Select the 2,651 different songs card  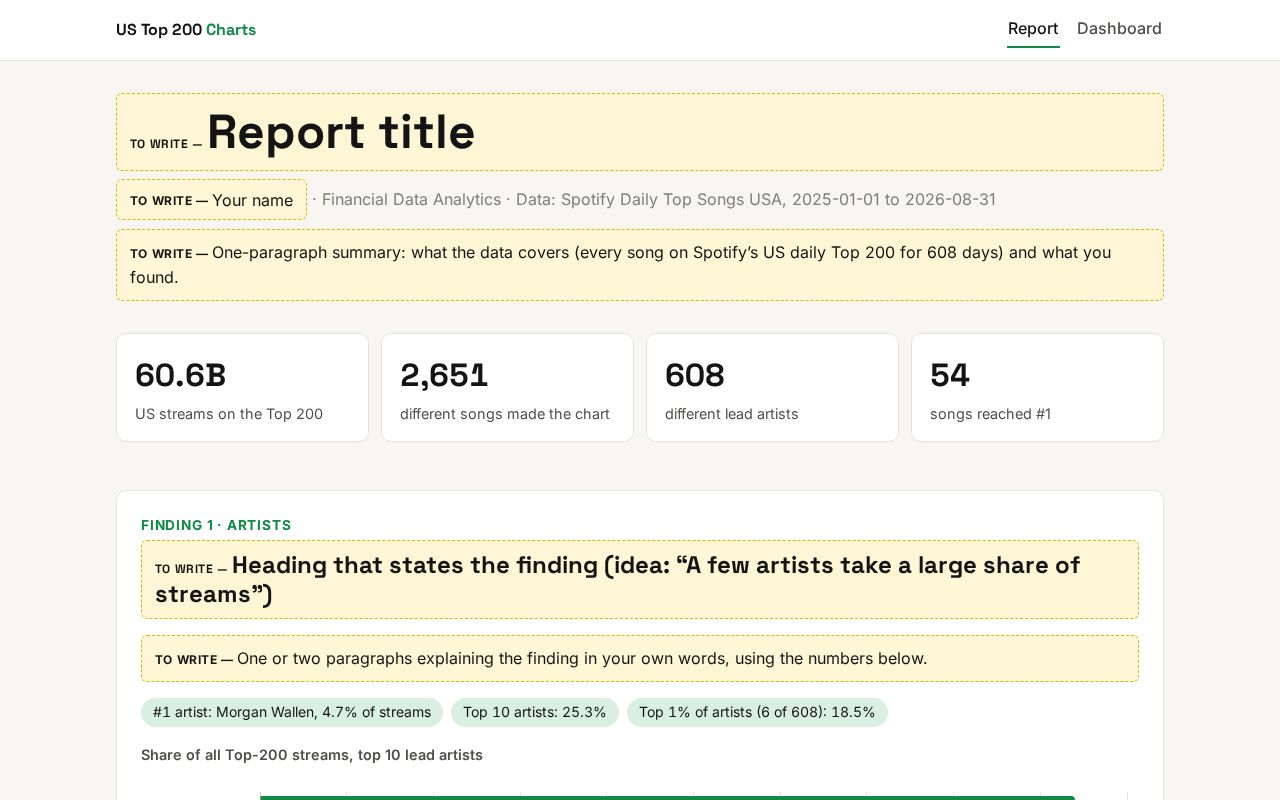[507, 387]
